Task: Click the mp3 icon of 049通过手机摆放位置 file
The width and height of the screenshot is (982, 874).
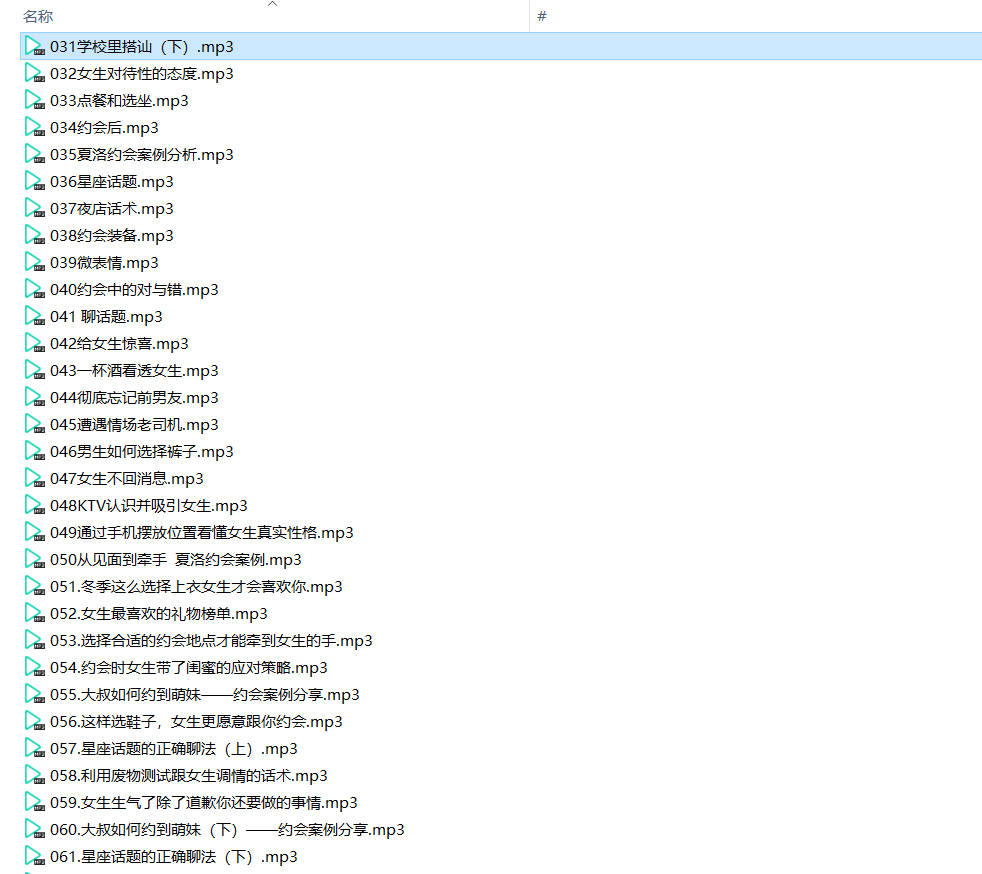Action: [x=34, y=531]
